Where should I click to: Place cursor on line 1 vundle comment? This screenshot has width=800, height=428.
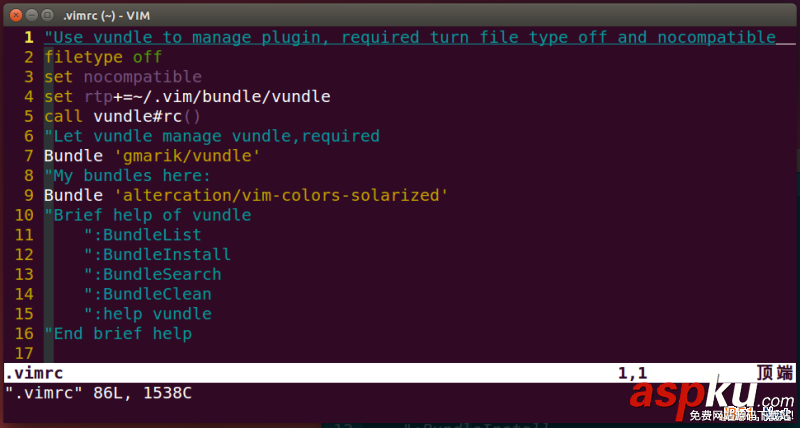click(x=410, y=37)
